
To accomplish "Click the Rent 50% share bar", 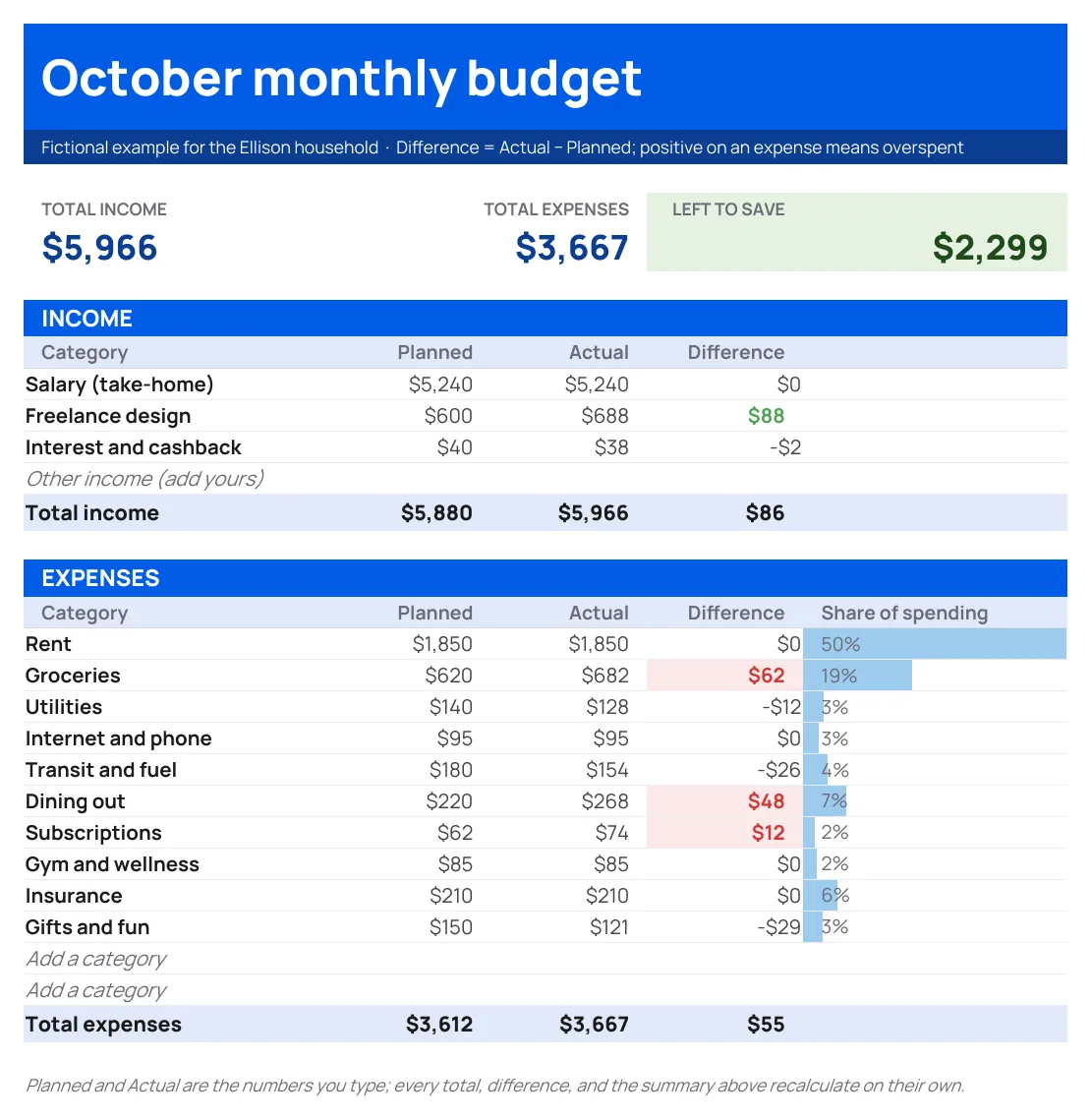I will point(935,644).
